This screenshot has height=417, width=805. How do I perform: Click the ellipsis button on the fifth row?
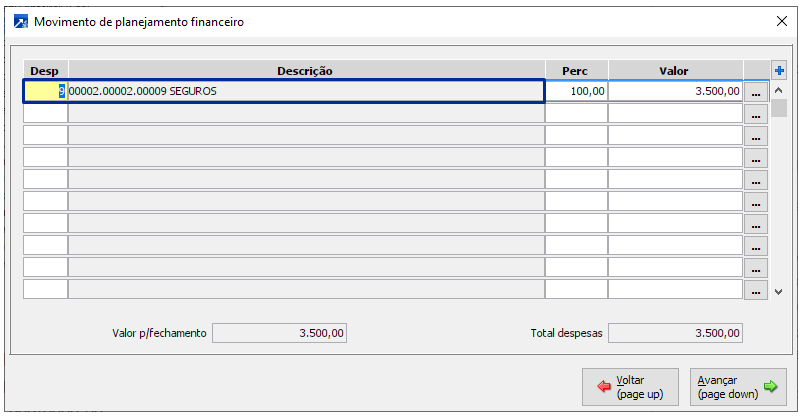756,180
